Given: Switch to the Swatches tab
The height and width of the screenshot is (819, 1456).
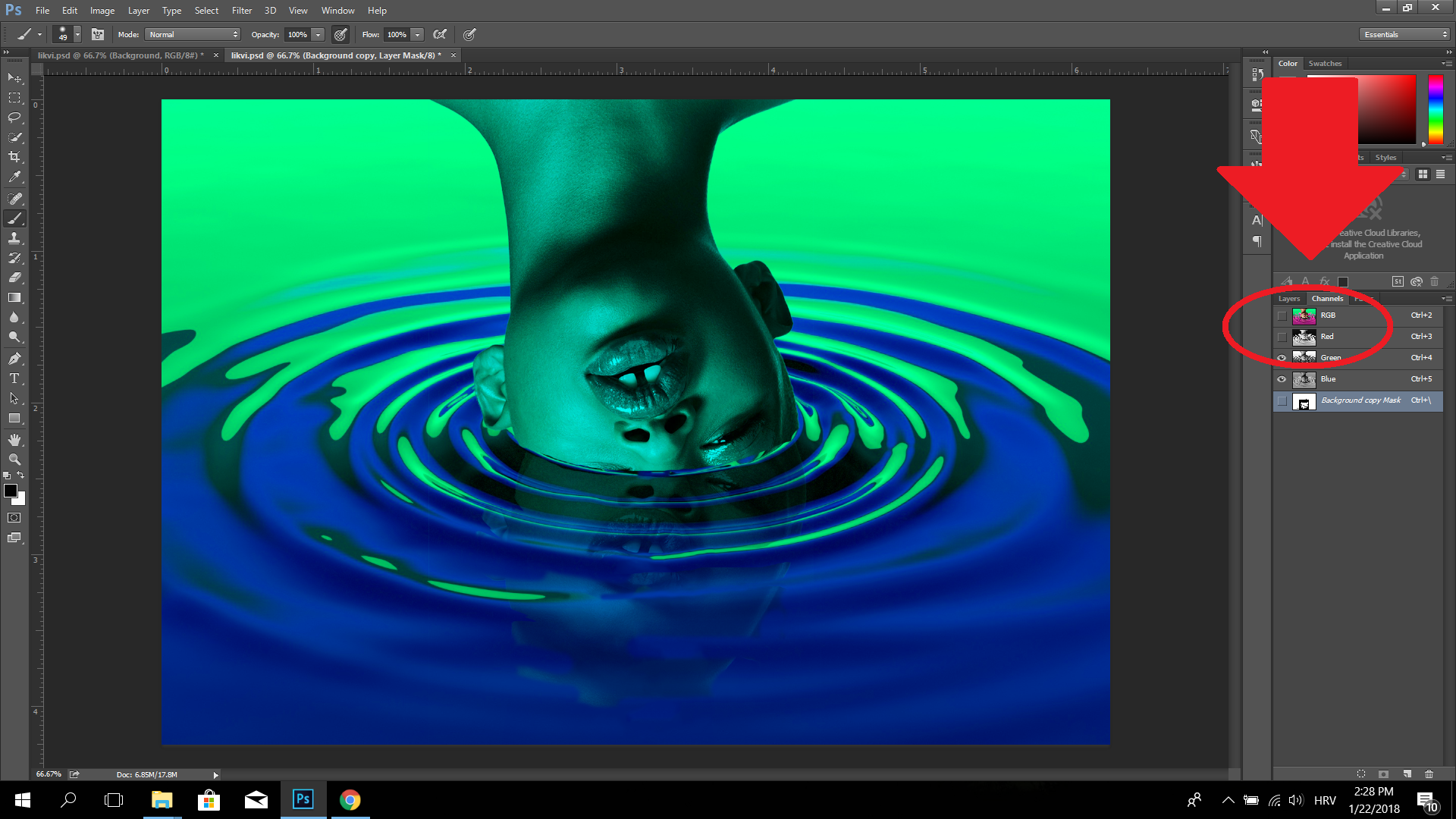Looking at the screenshot, I should point(1325,64).
